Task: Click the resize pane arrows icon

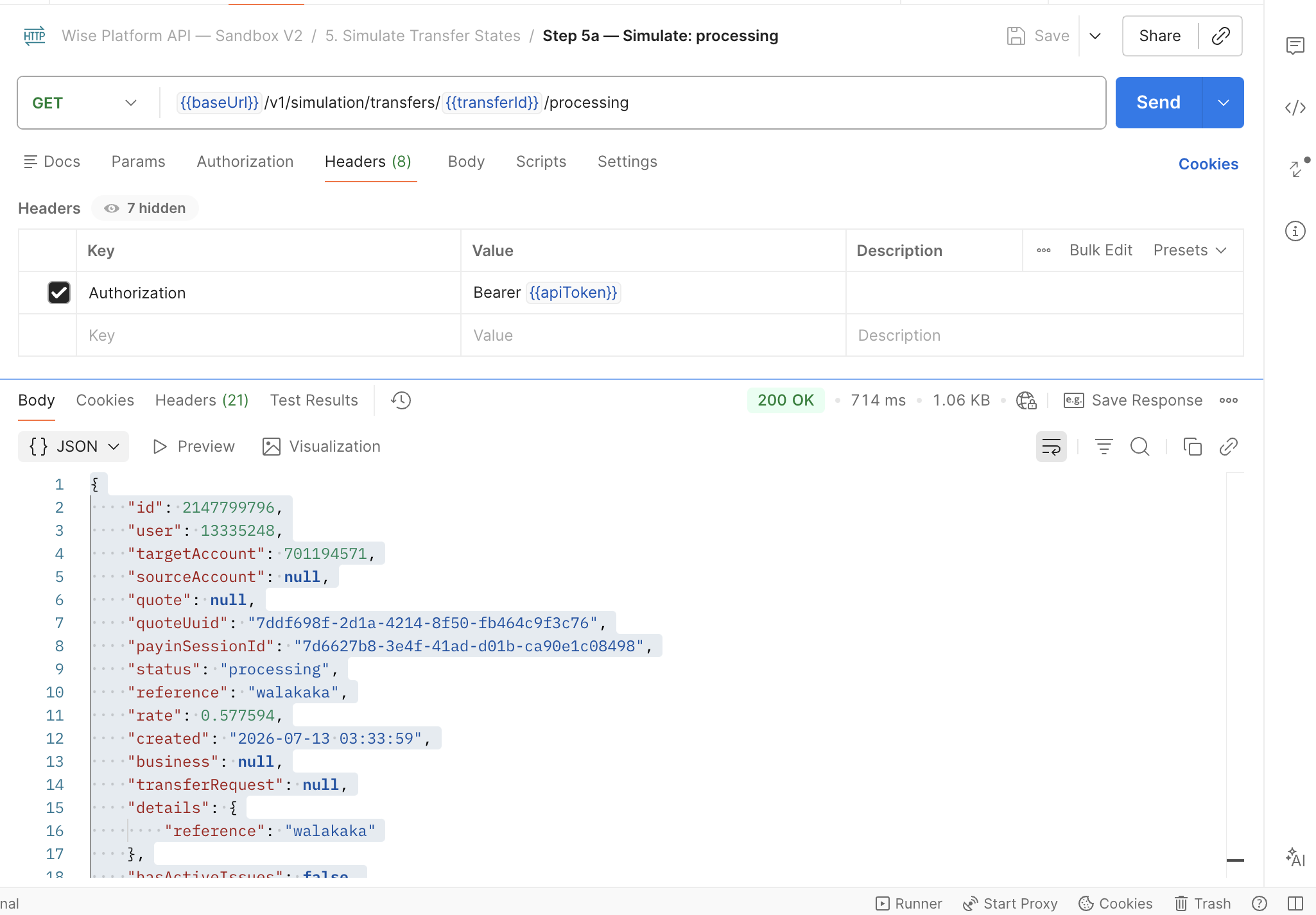Action: (x=1297, y=169)
